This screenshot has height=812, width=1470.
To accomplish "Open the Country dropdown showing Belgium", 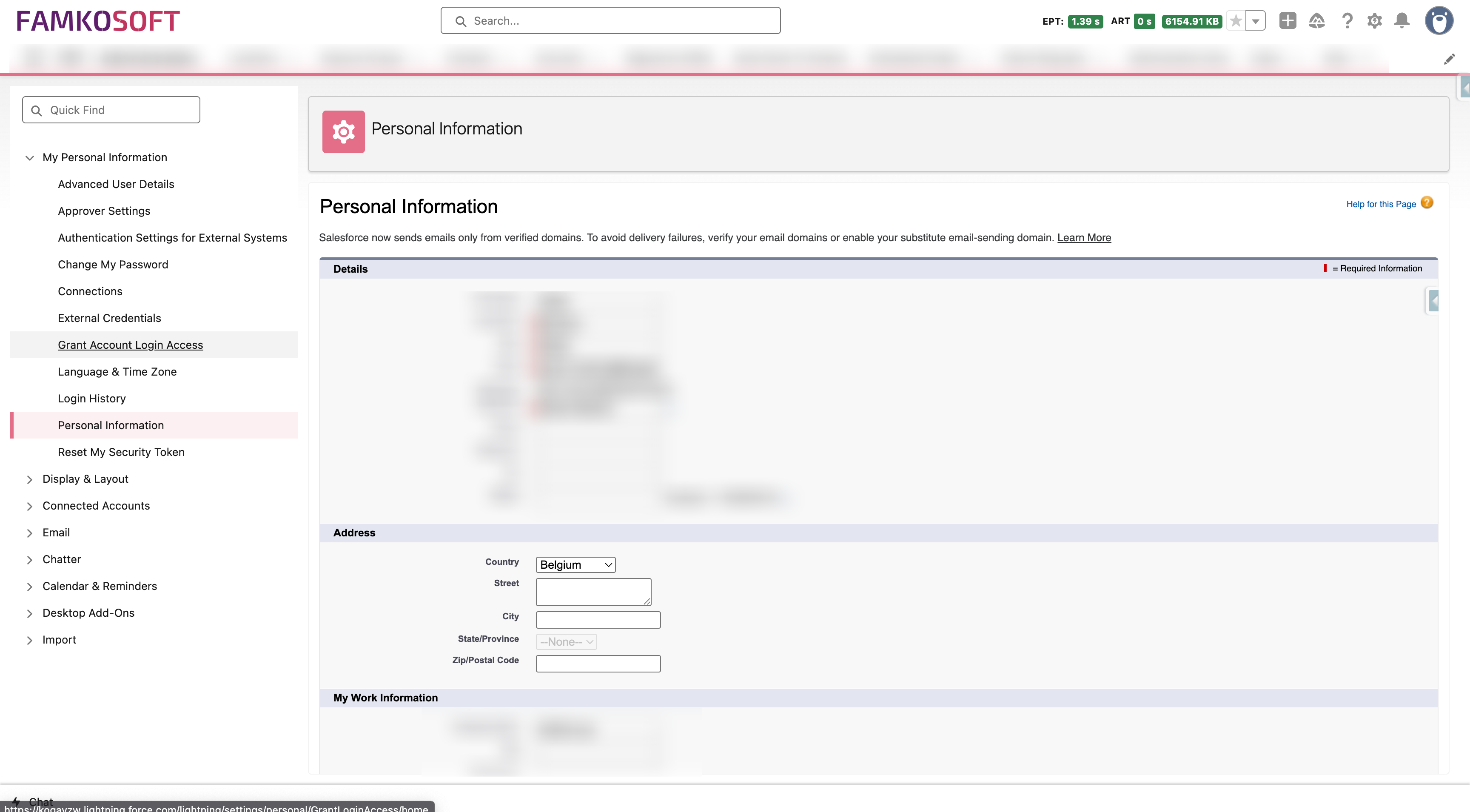I will 575,564.
